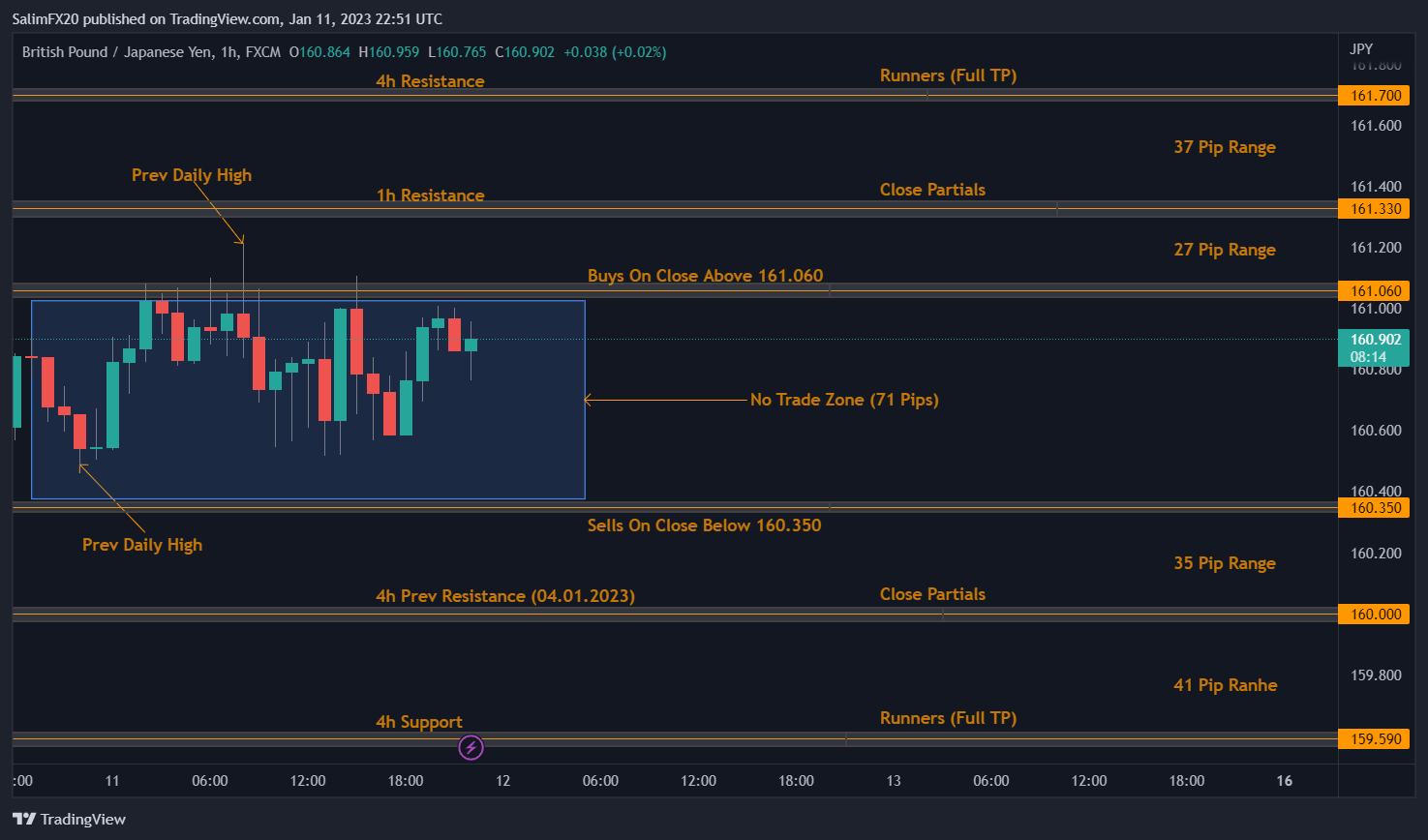The height and width of the screenshot is (840, 1428).
Task: Click the orange 161.060 price scale label
Action: (x=1374, y=290)
